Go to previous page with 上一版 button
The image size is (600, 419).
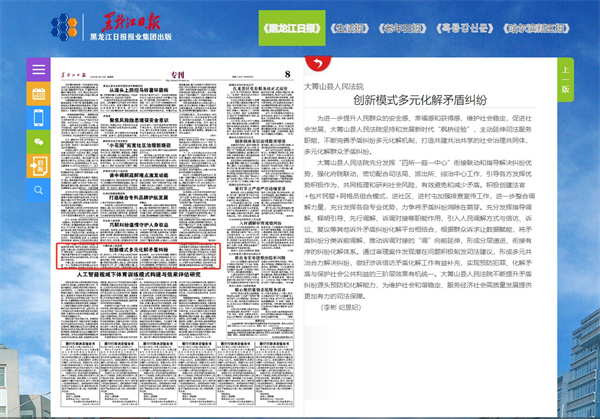[565, 77]
